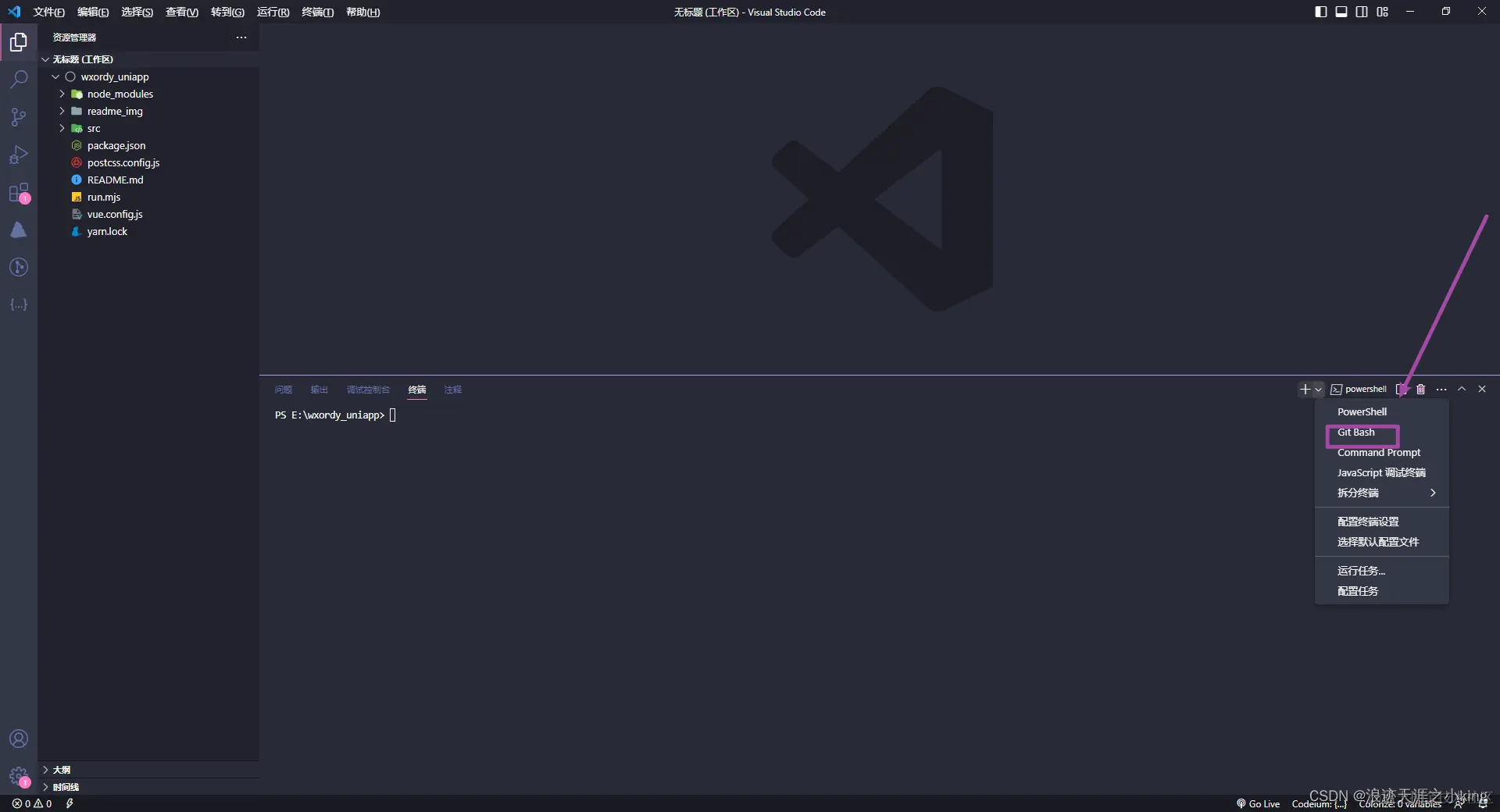
Task: Open the Run and Debug view
Action: click(x=19, y=155)
